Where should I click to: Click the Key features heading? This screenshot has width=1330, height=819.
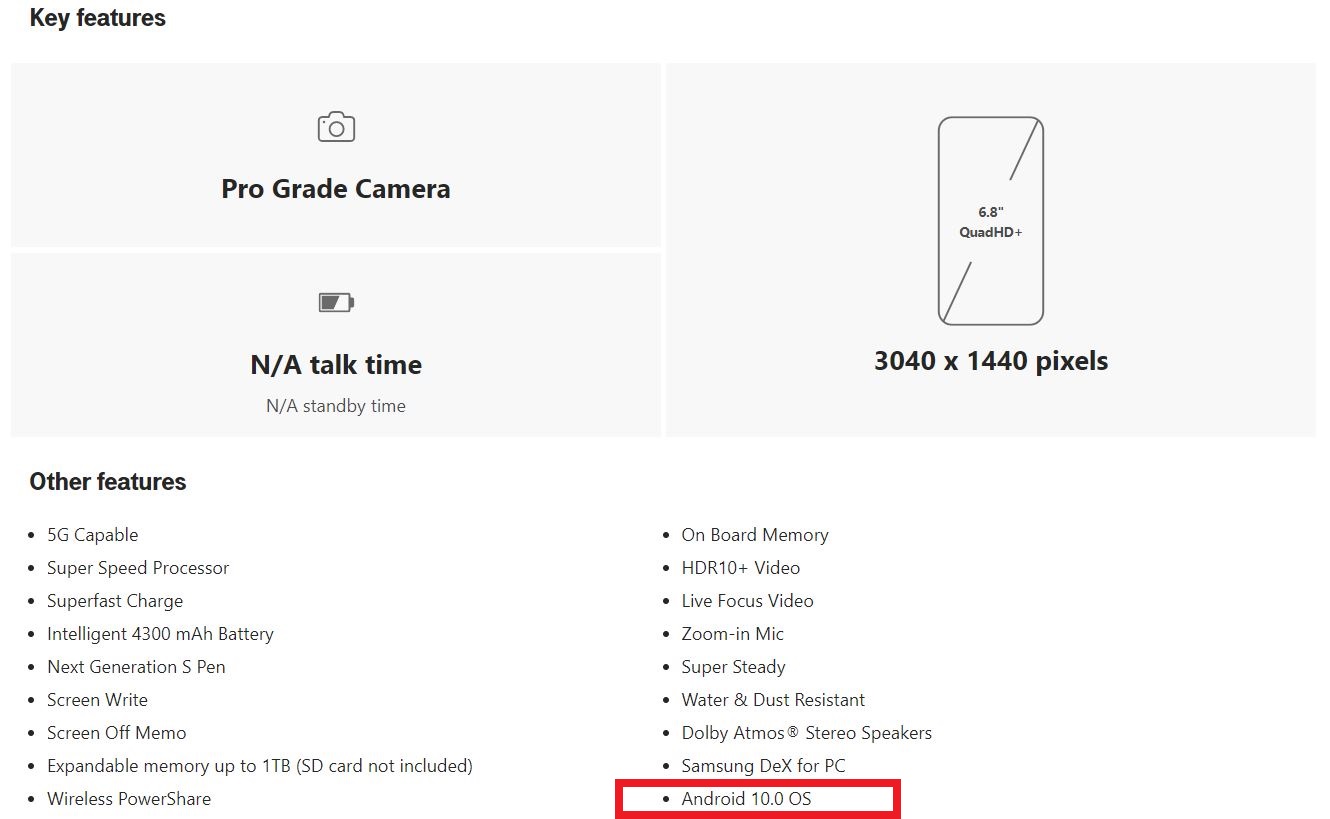click(98, 18)
